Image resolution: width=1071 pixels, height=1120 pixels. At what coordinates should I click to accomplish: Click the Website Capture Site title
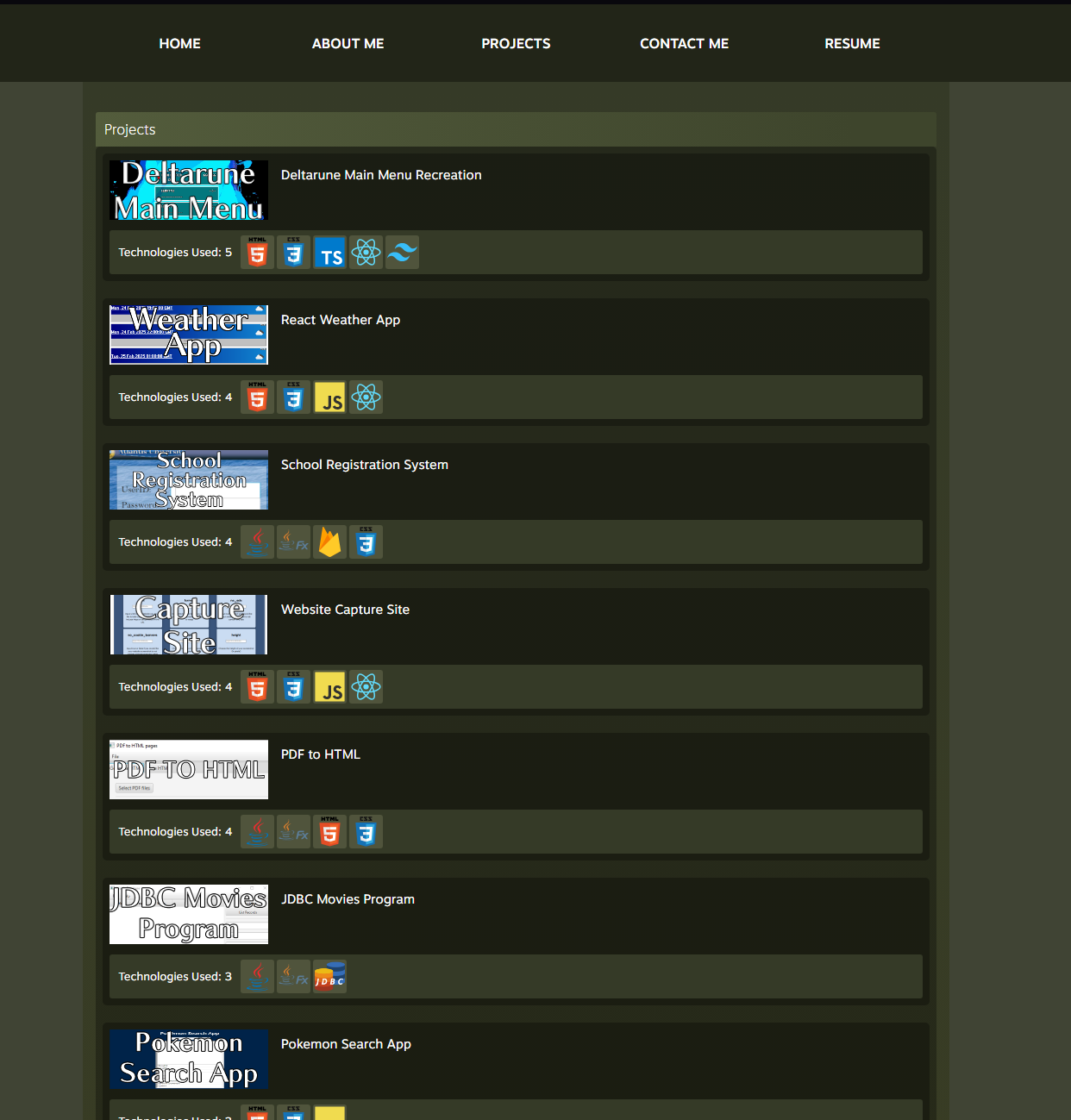[x=345, y=610]
